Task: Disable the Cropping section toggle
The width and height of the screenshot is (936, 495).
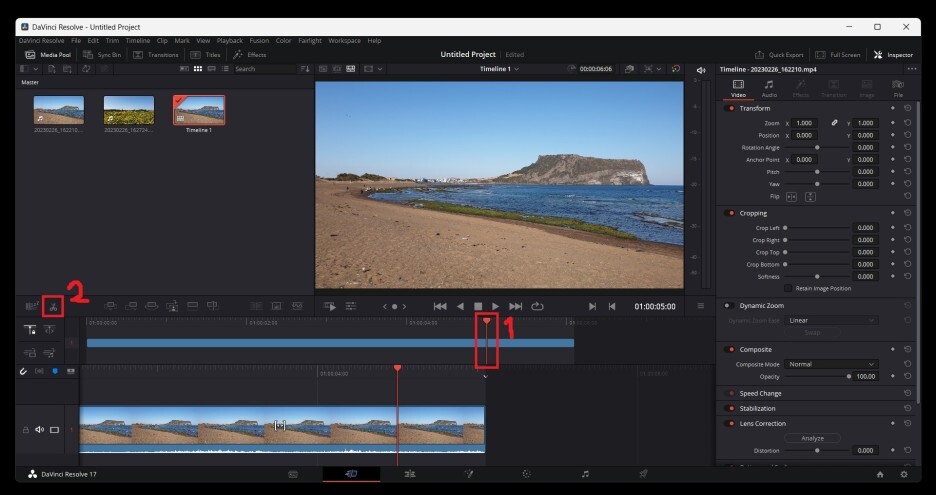Action: point(731,213)
